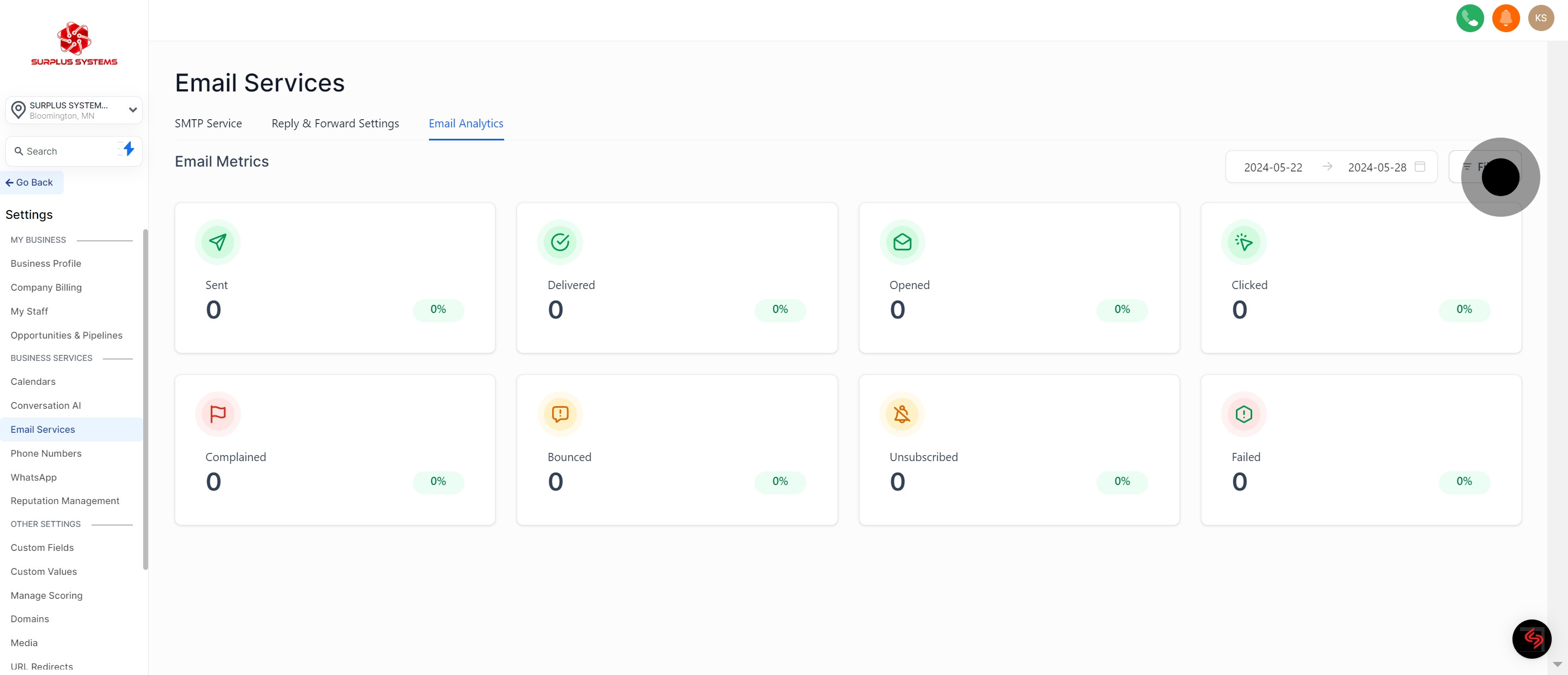Open Phone Numbers settings

[x=46, y=453]
